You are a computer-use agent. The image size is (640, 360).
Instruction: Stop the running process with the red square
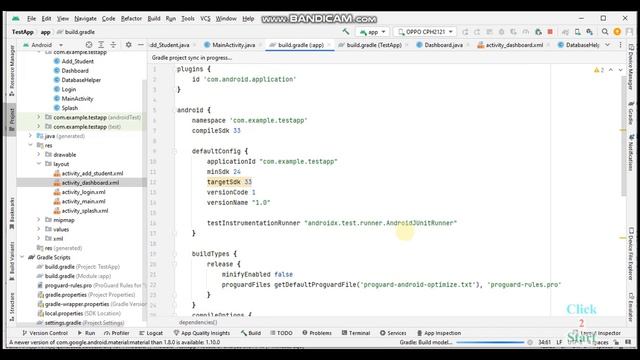click(550, 31)
